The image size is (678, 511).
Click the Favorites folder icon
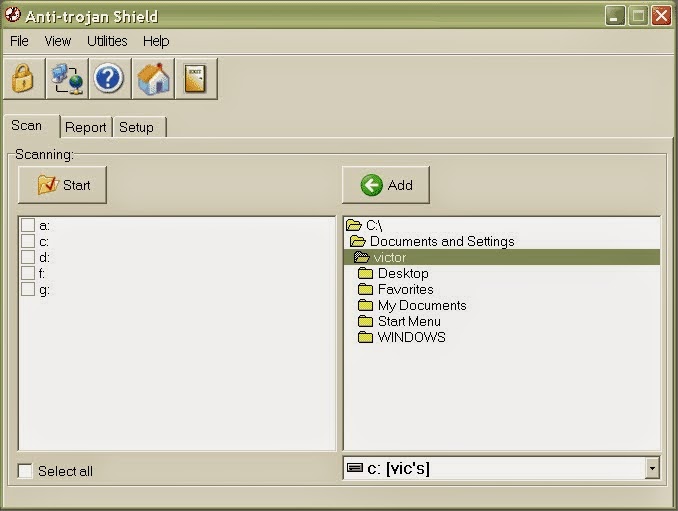click(x=365, y=289)
